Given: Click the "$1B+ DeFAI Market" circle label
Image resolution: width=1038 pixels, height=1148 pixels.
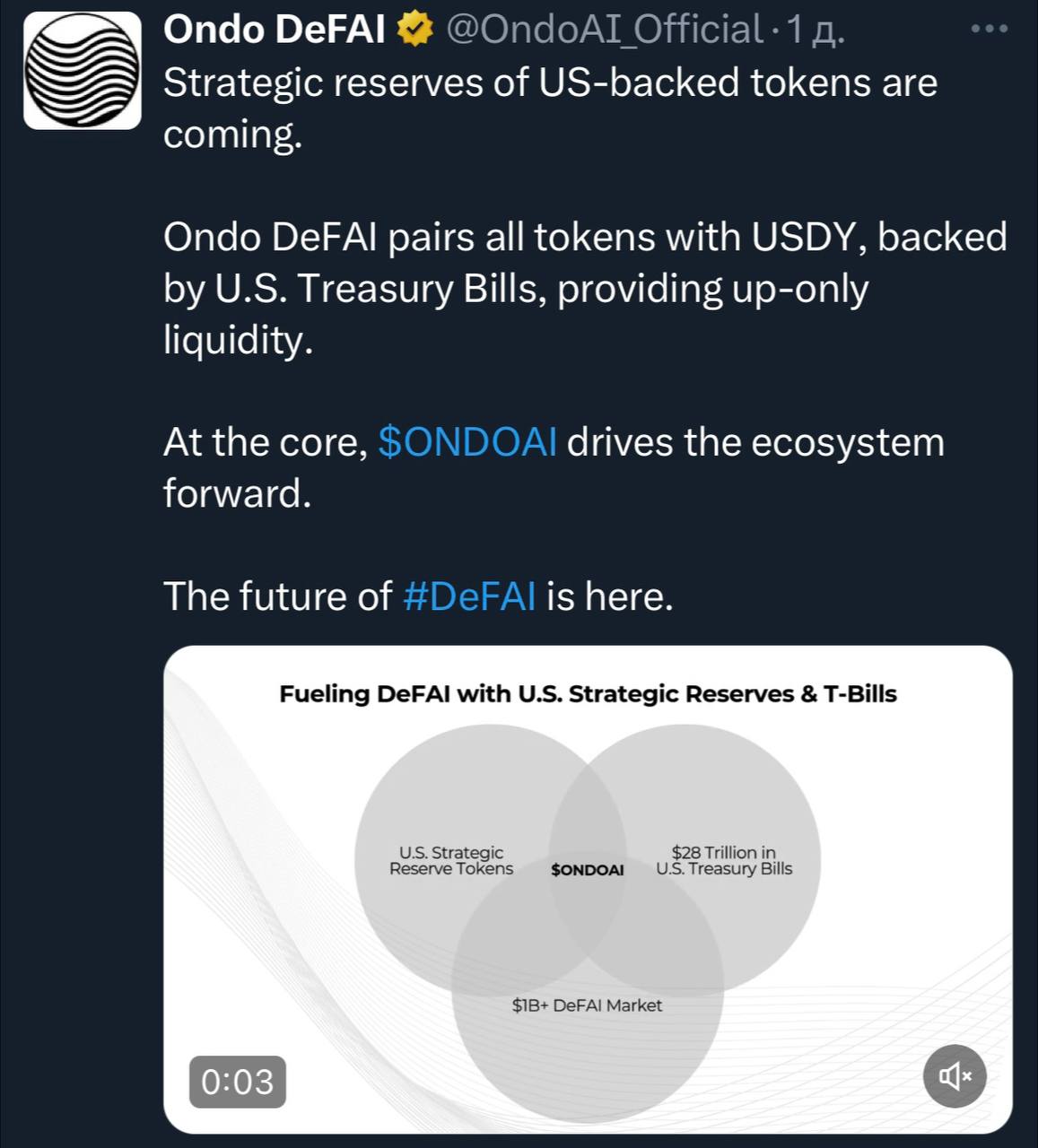Looking at the screenshot, I should pos(587,1005).
